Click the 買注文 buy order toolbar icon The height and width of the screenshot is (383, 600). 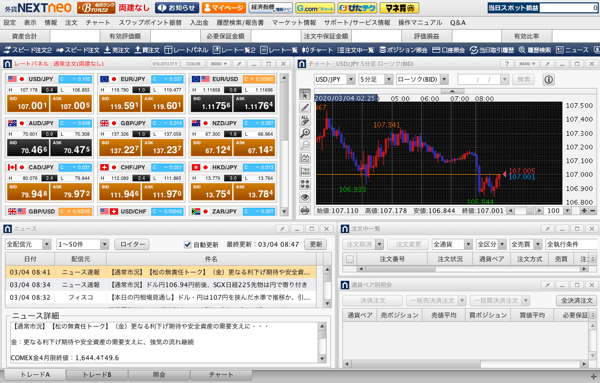tap(147, 50)
